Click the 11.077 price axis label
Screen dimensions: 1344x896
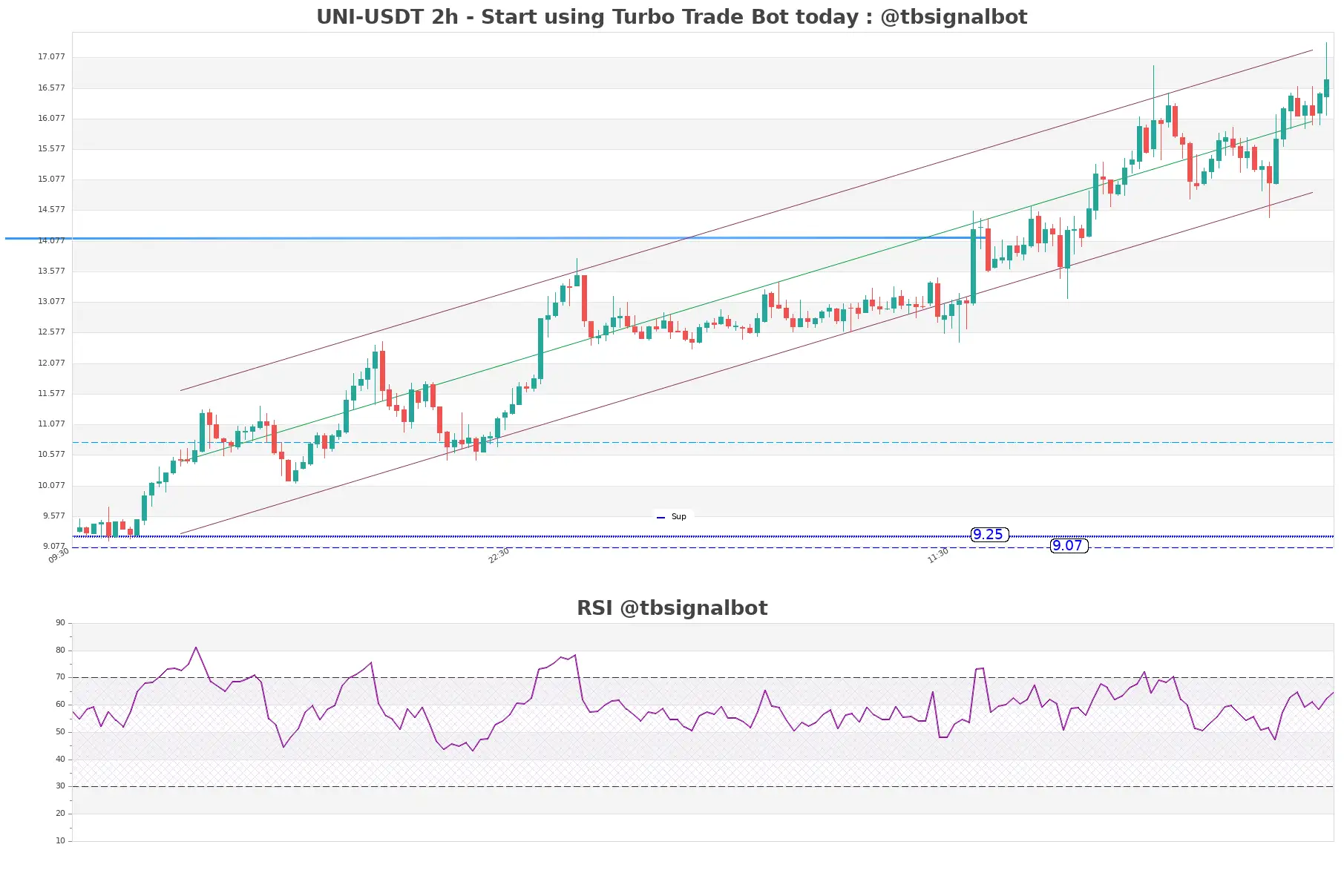point(51,424)
